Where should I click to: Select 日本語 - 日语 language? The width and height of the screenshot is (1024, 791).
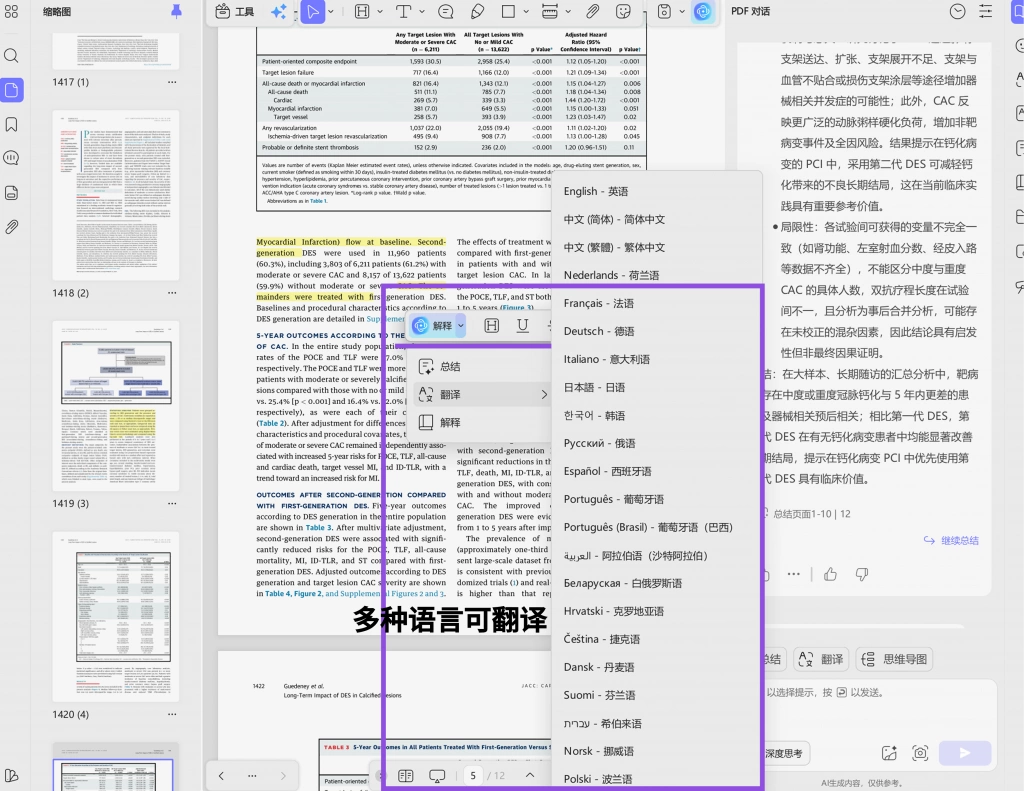pyautogui.click(x=656, y=387)
